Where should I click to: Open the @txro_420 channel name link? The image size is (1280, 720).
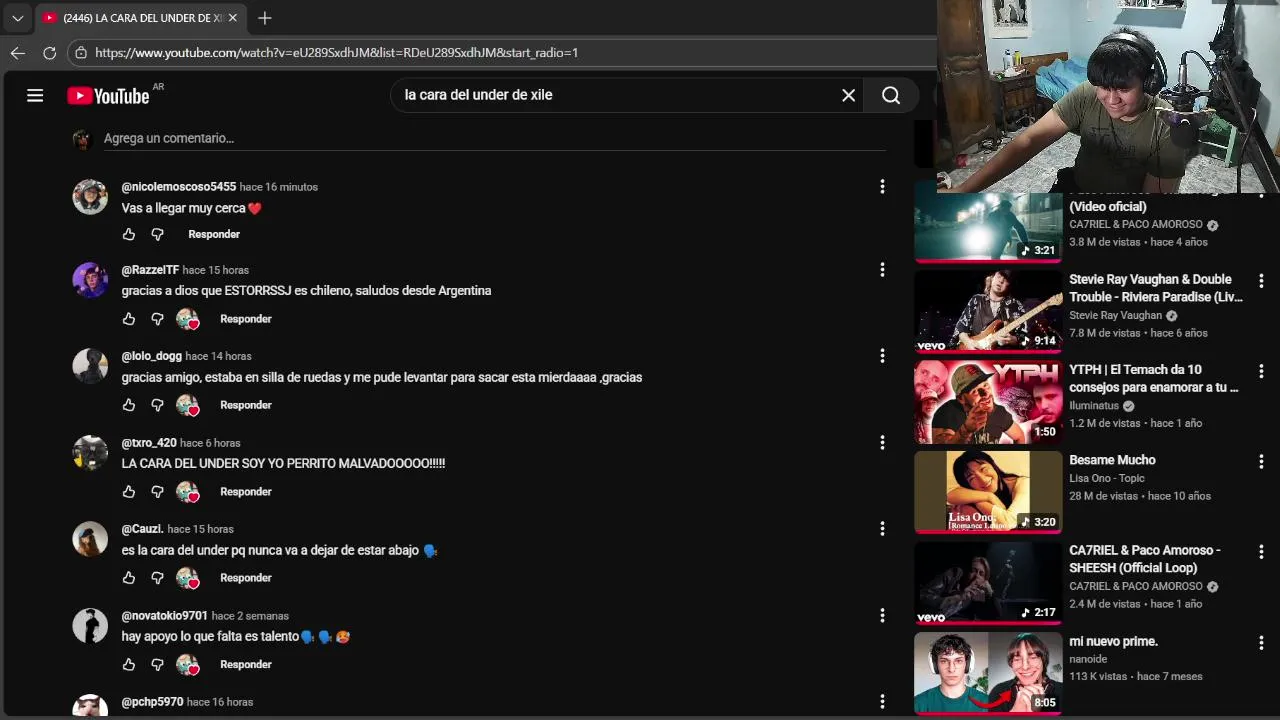pos(149,443)
